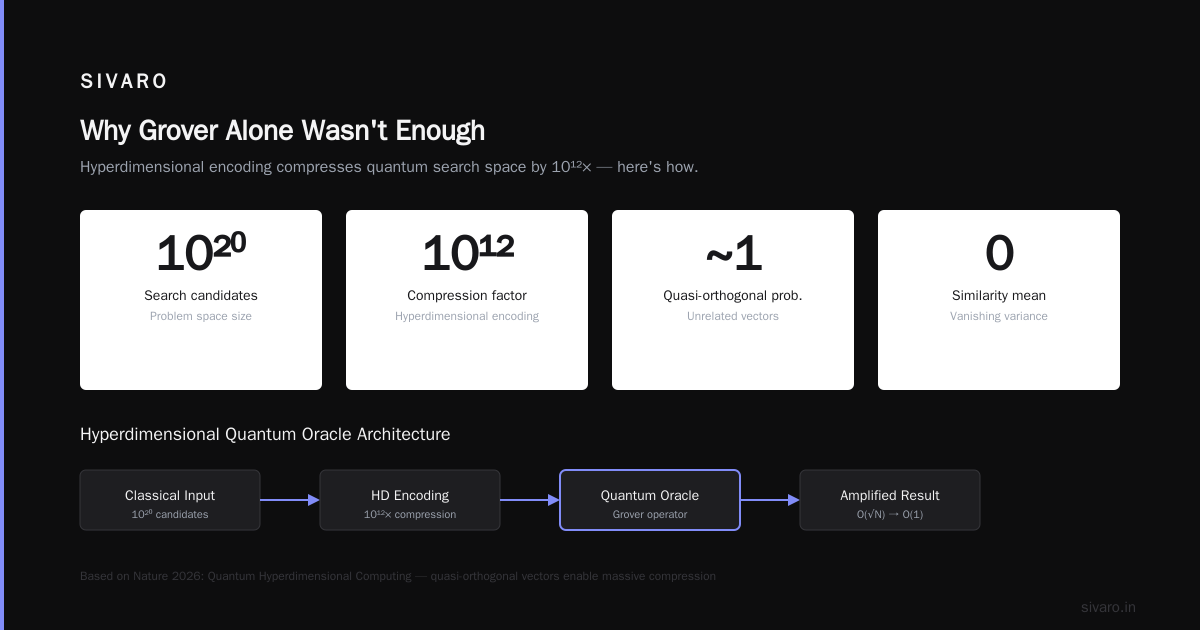The height and width of the screenshot is (630, 1200).
Task: Select the Similarity mean stat card
Action: pos(999,300)
